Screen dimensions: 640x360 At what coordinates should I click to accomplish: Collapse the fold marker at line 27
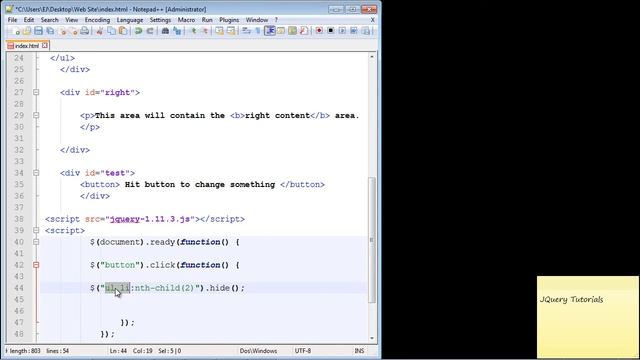(x=36, y=92)
